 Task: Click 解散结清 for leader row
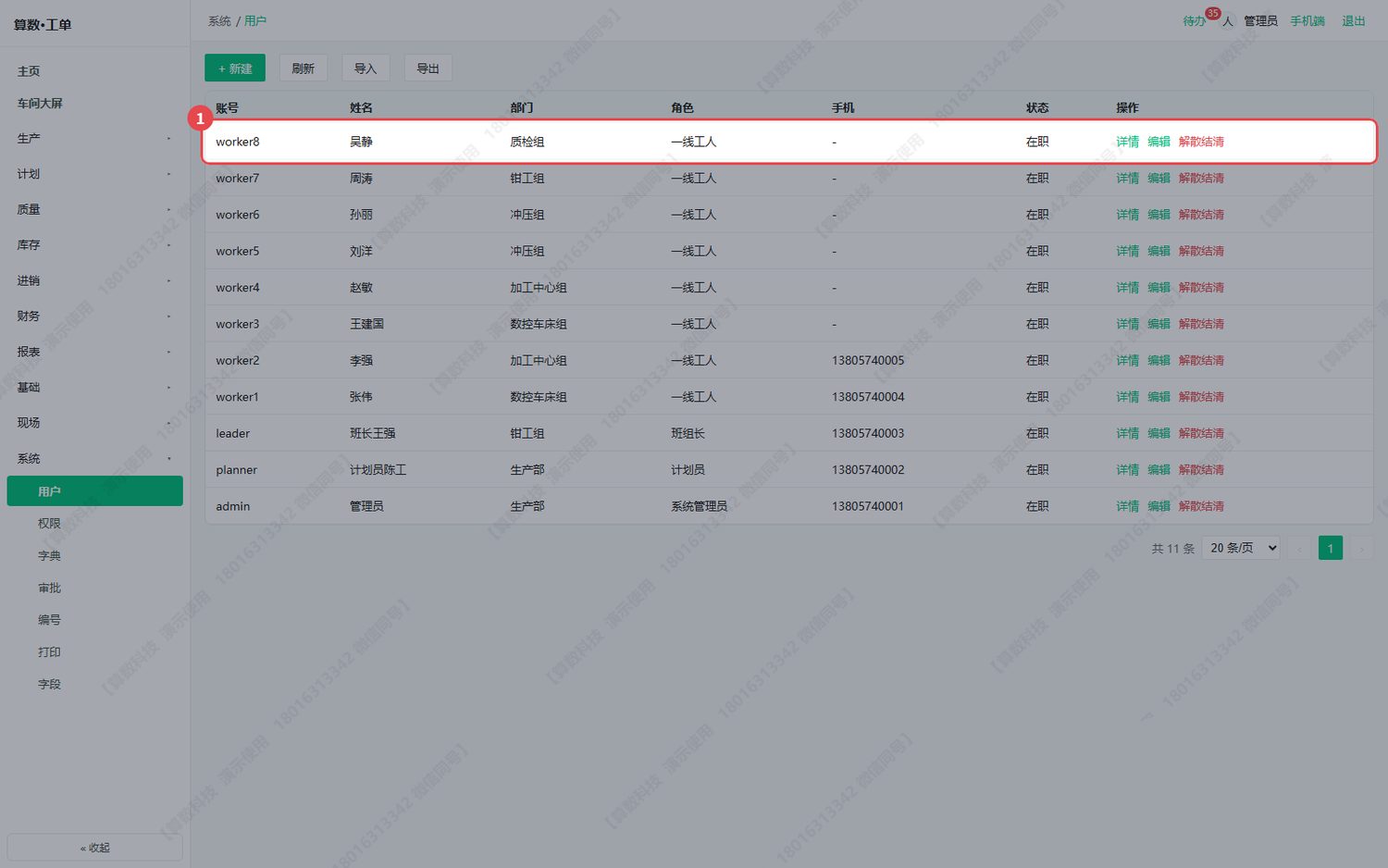(x=1201, y=433)
